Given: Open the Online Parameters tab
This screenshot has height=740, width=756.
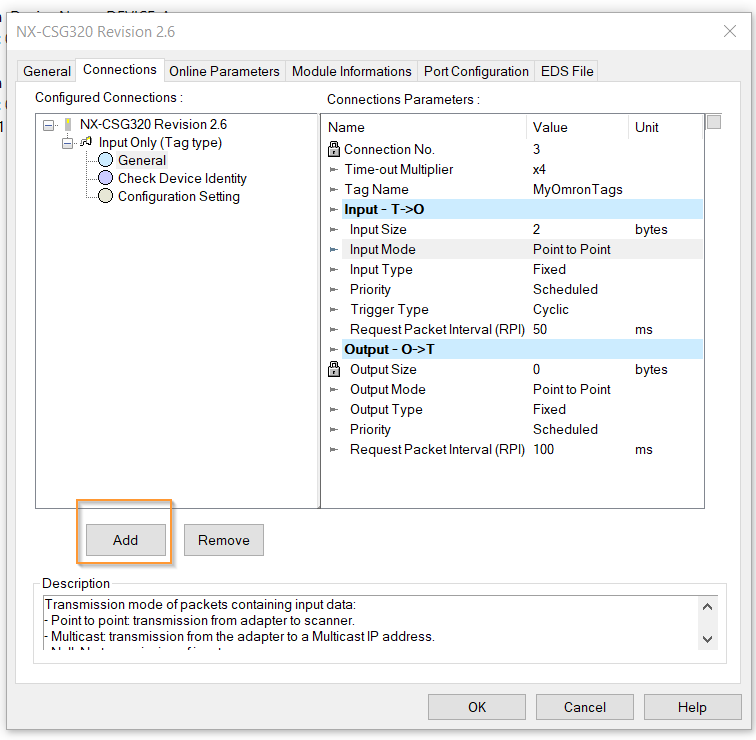Looking at the screenshot, I should [224, 71].
